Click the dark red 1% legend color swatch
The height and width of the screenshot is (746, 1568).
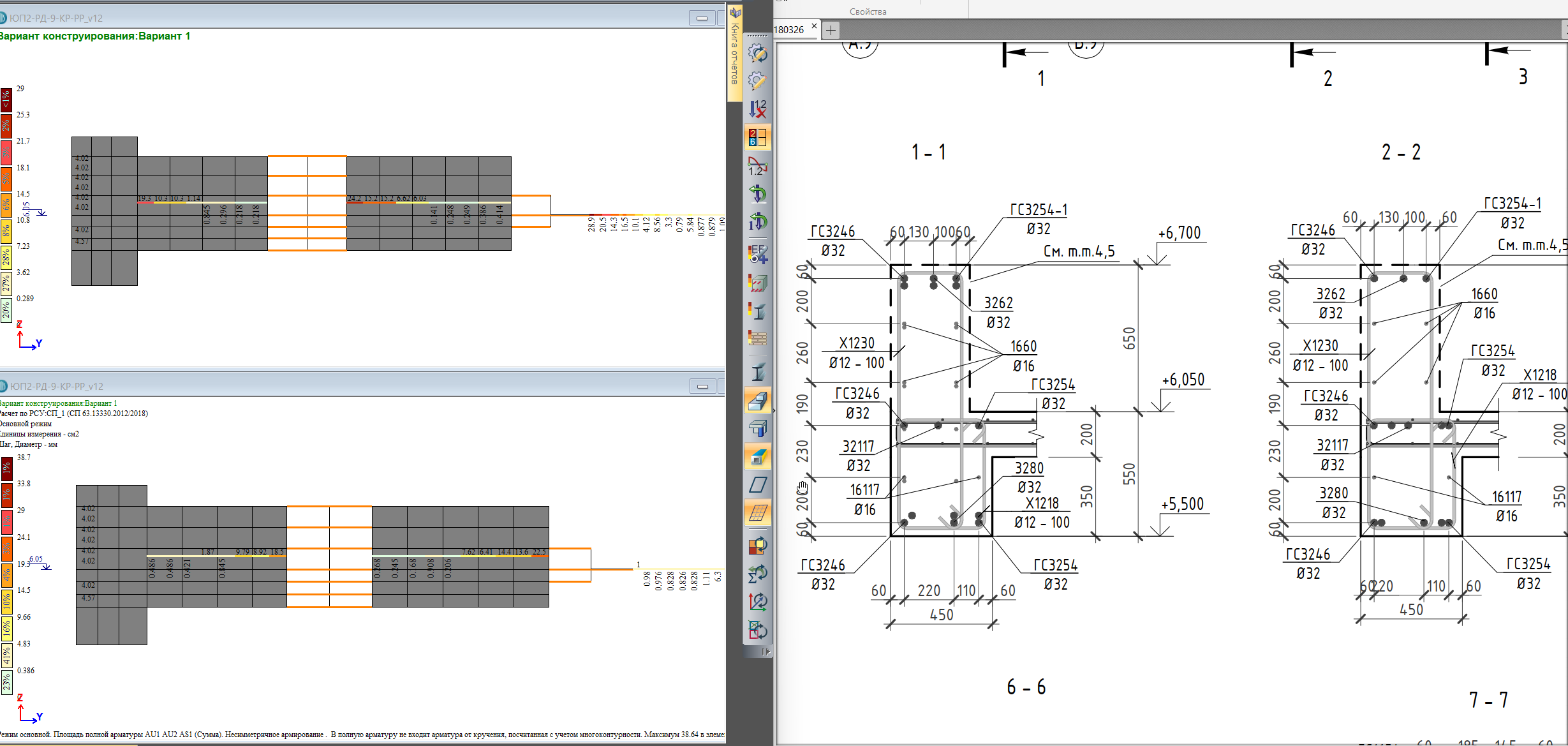coord(6,468)
